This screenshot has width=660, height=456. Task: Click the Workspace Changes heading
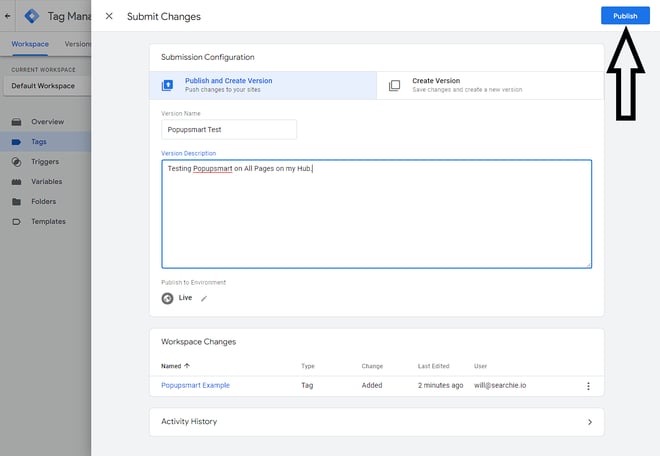[x=198, y=341]
